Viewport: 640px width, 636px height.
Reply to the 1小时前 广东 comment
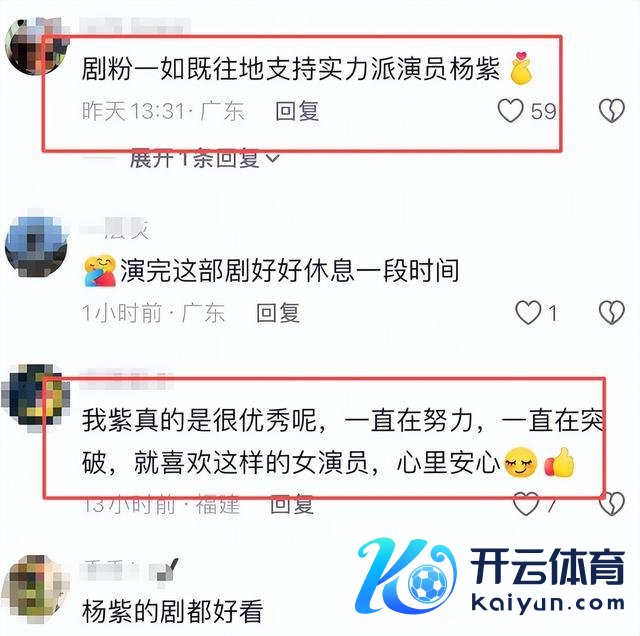coord(278,313)
